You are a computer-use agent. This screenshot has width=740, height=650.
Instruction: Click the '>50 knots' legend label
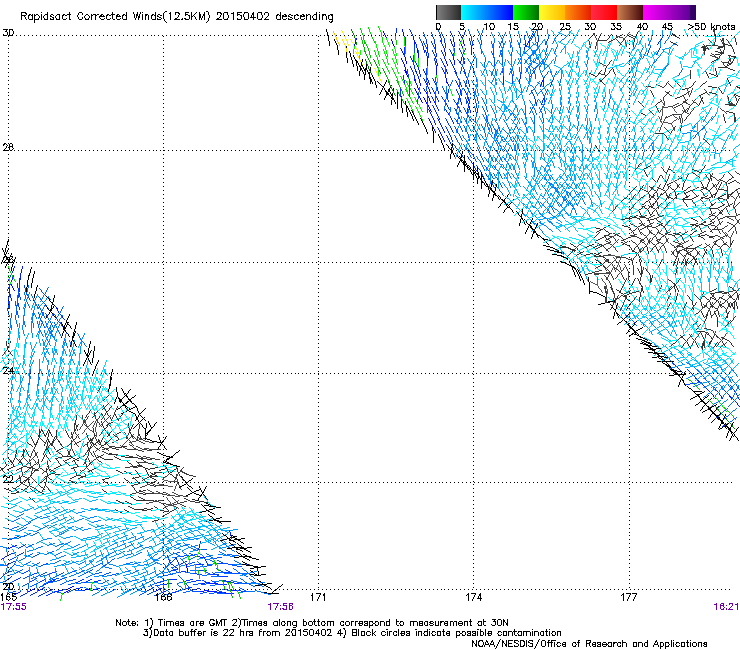point(711,27)
